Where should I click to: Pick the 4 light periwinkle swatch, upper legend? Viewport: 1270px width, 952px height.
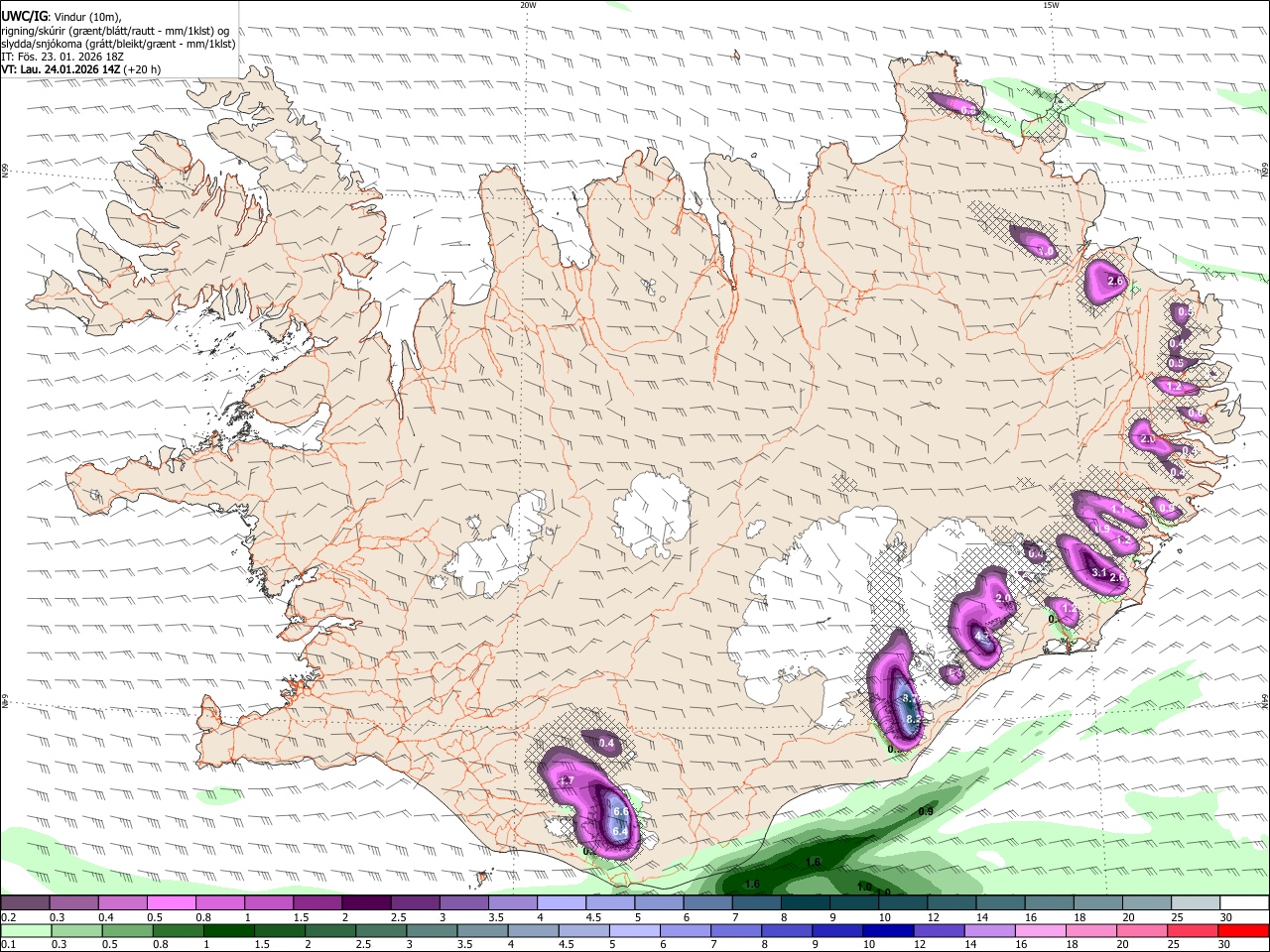pos(561,903)
